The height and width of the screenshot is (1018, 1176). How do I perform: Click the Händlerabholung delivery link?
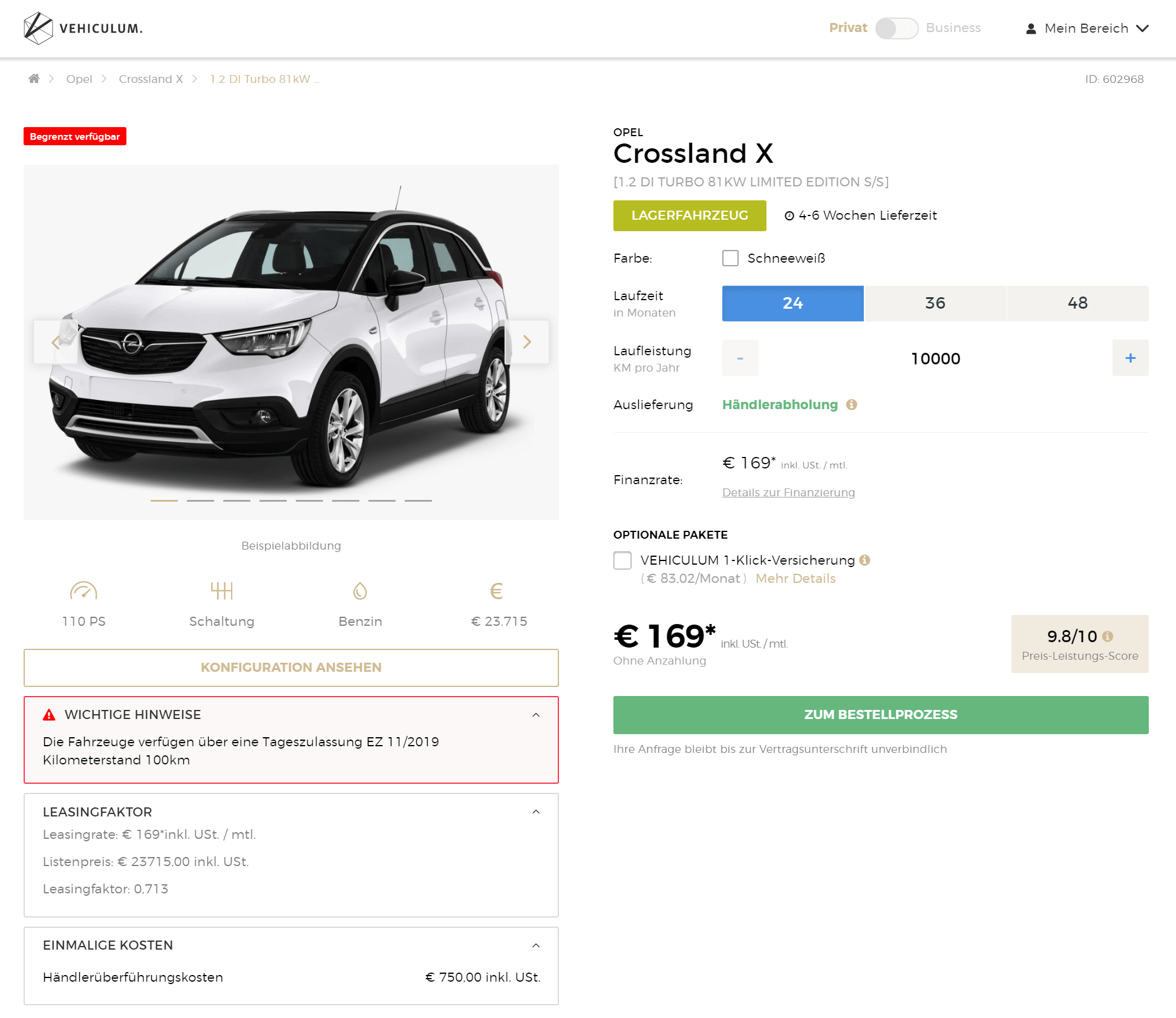(x=780, y=404)
